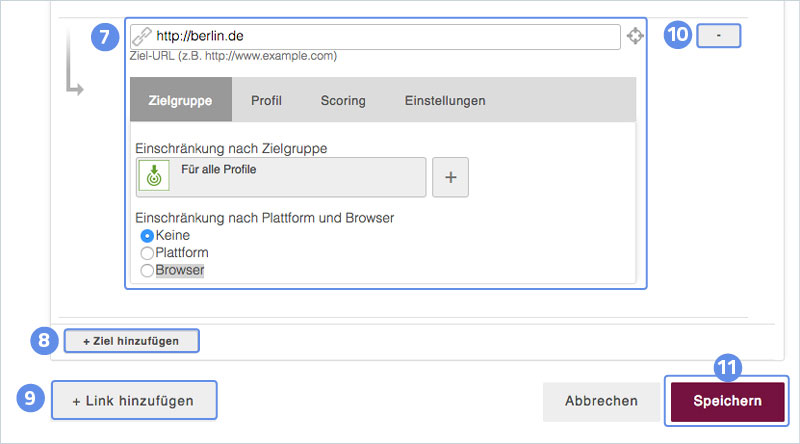This screenshot has width=800, height=444.
Task: Focus the Ziel-URL input field
Action: tap(385, 37)
